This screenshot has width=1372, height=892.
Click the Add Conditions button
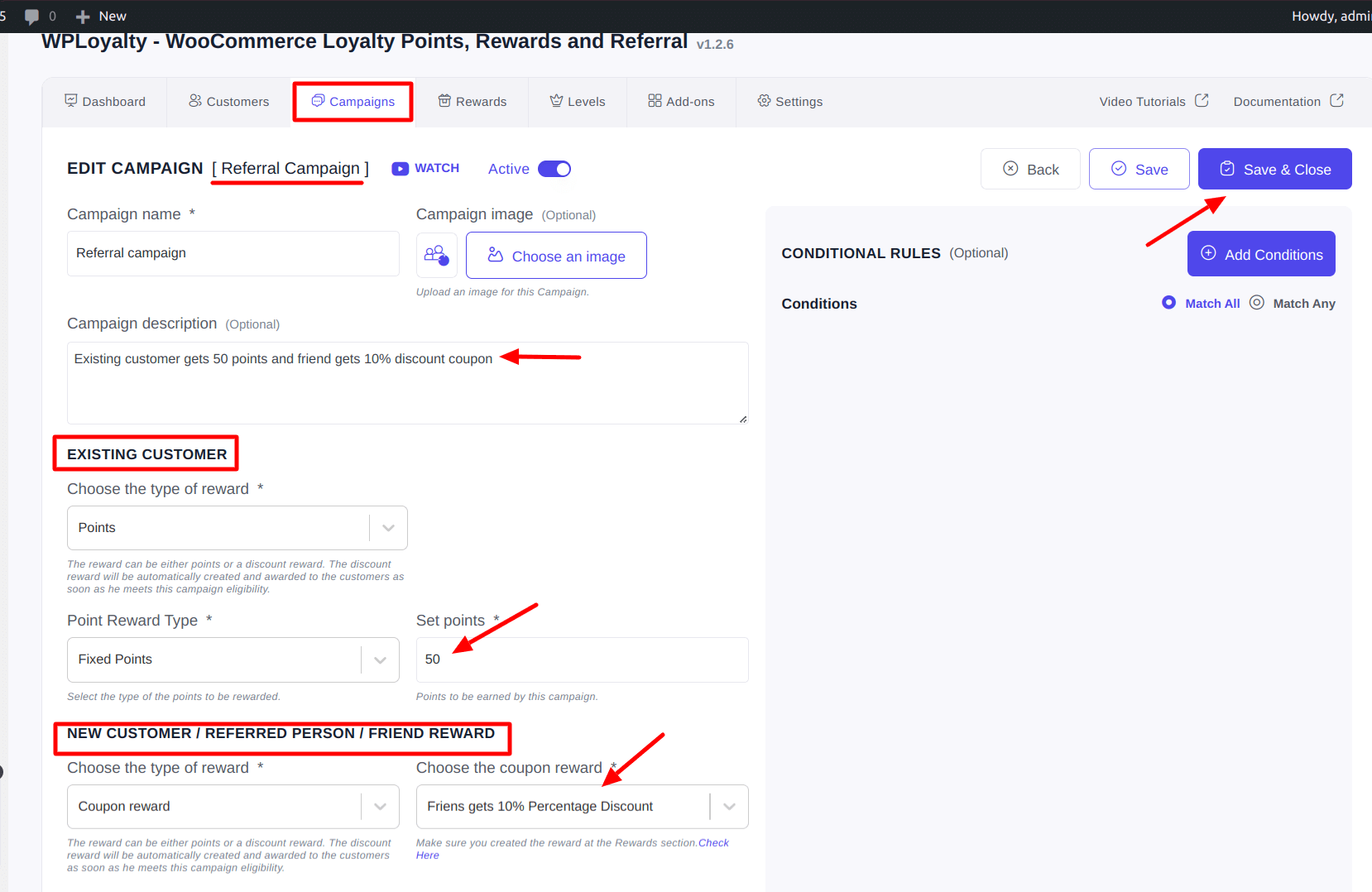[x=1261, y=254]
